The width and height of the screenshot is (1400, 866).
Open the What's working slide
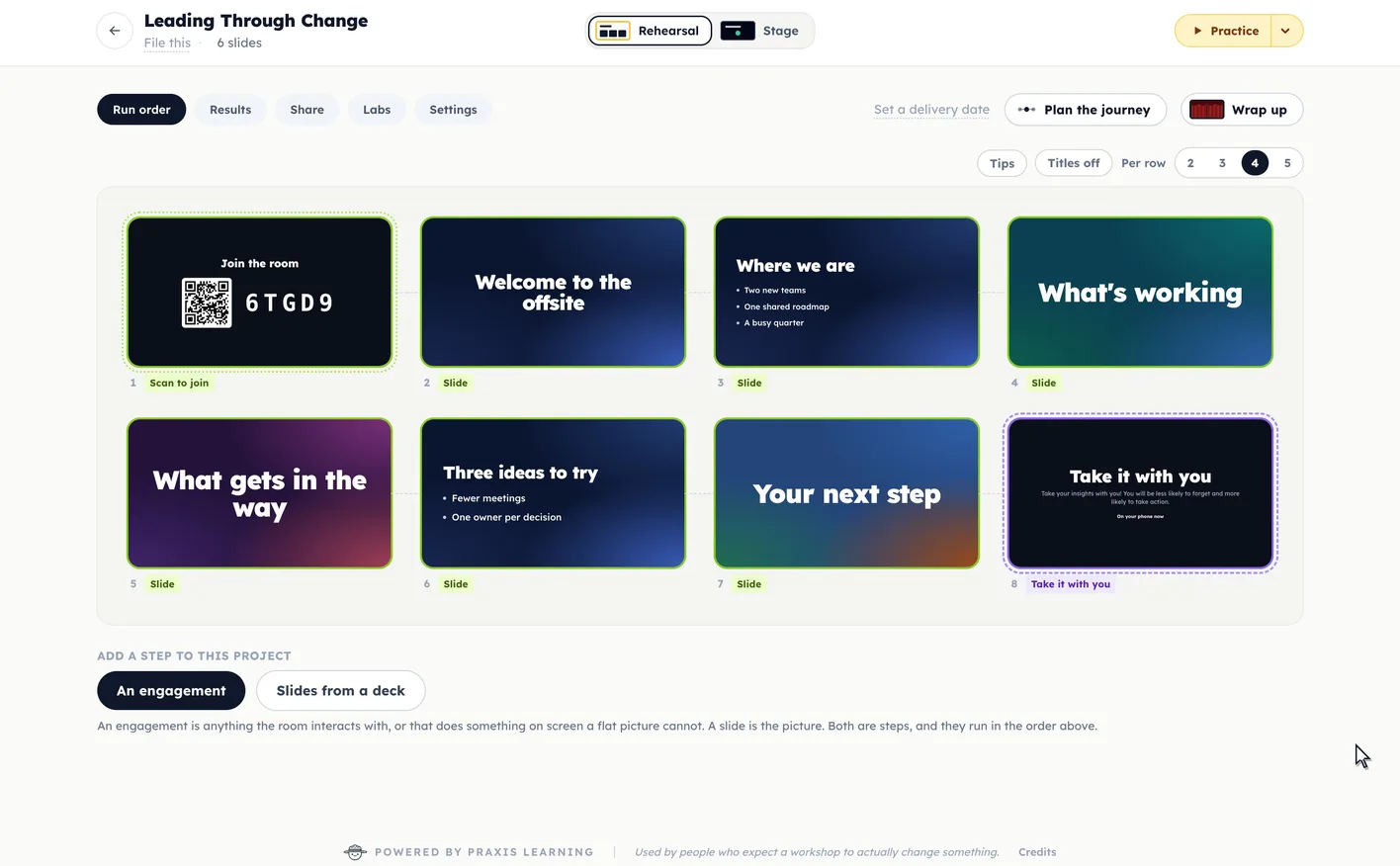(1140, 292)
